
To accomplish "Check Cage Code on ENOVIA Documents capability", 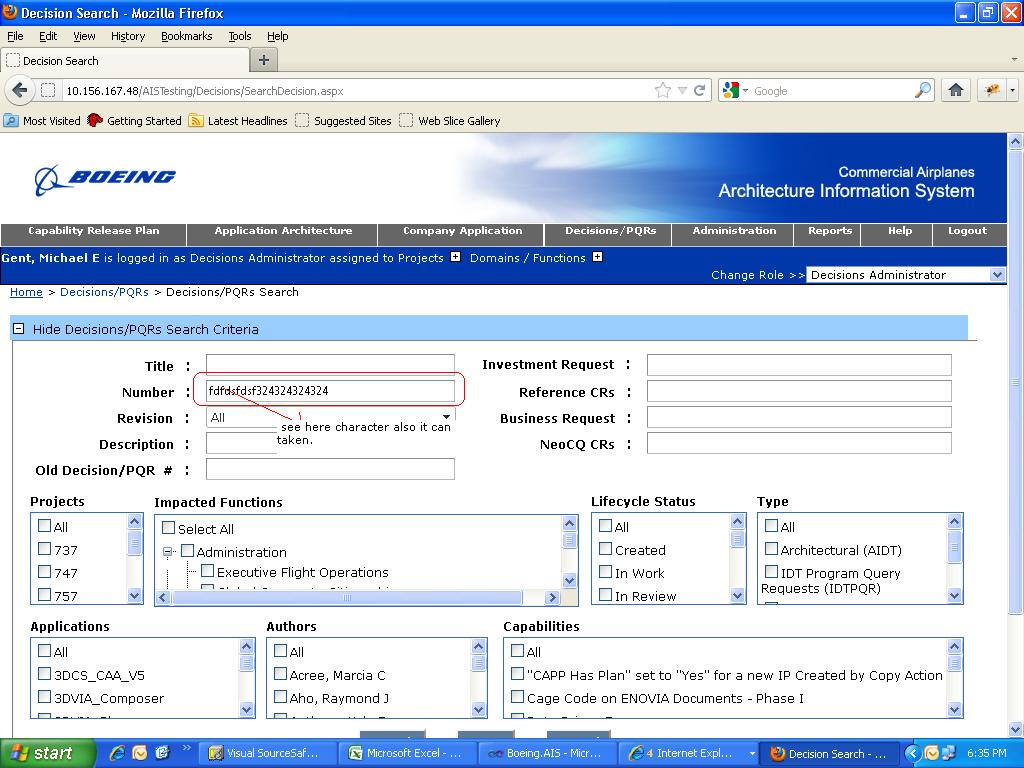I will (517, 697).
